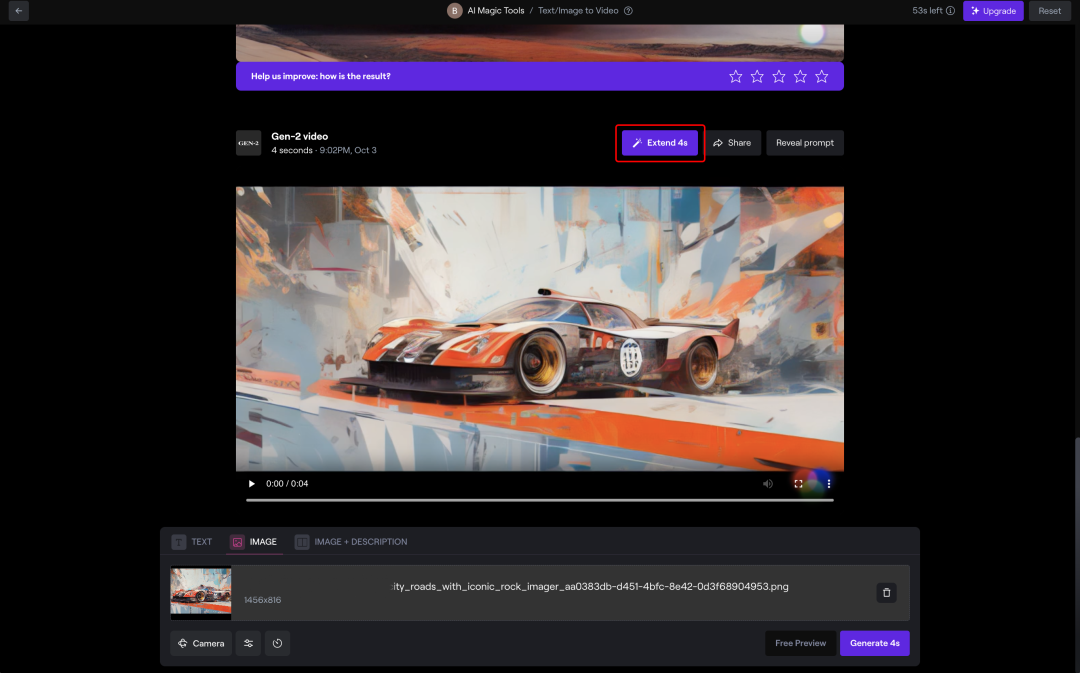
Task: Switch to the TEXT tab
Action: 192,542
